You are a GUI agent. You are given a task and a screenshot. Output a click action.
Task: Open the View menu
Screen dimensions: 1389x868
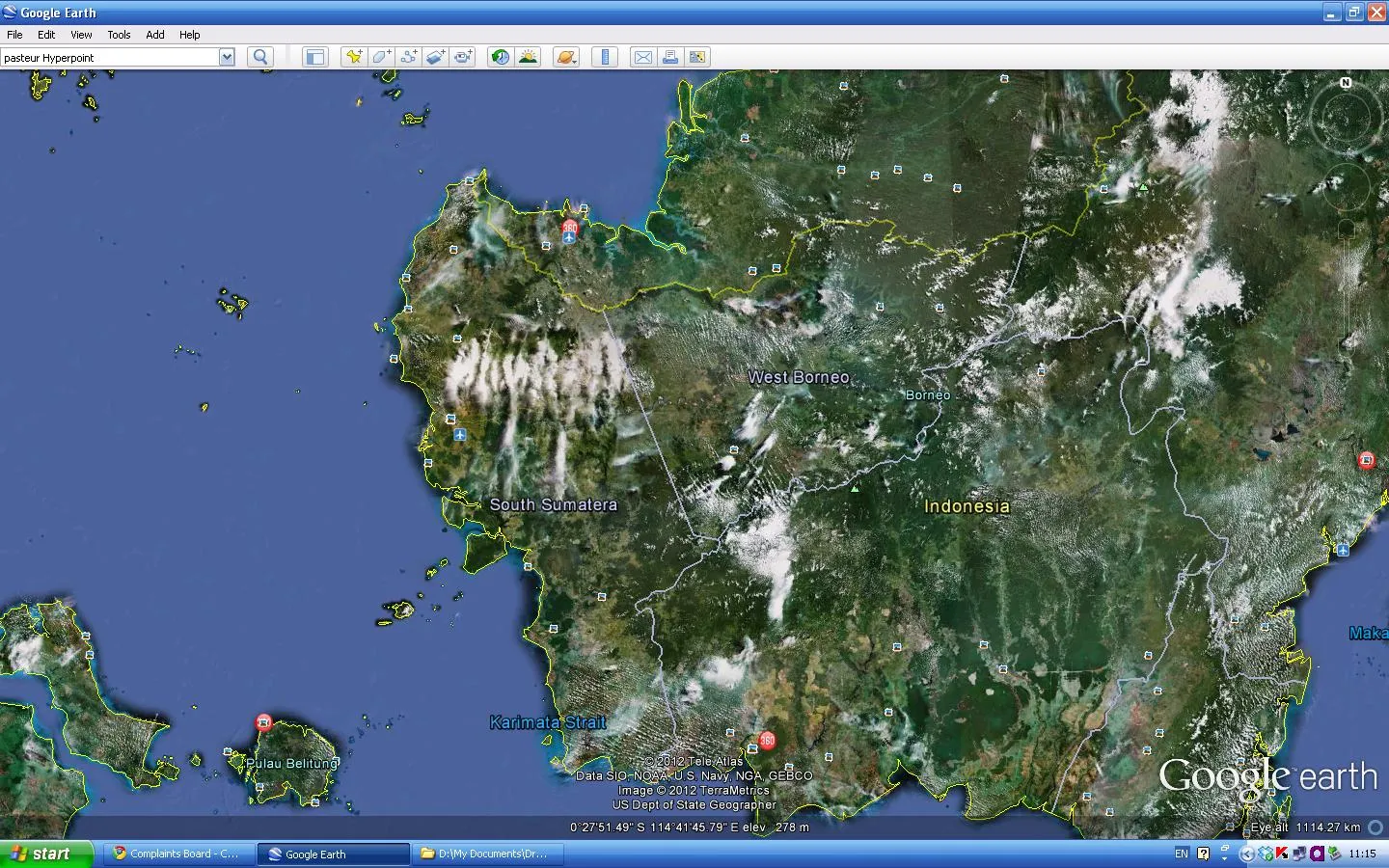(x=81, y=35)
